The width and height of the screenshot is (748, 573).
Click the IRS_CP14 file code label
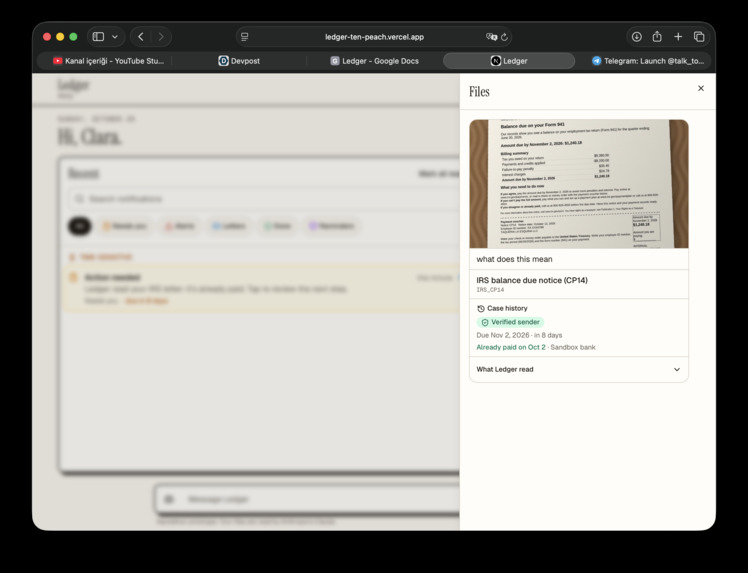[490, 290]
